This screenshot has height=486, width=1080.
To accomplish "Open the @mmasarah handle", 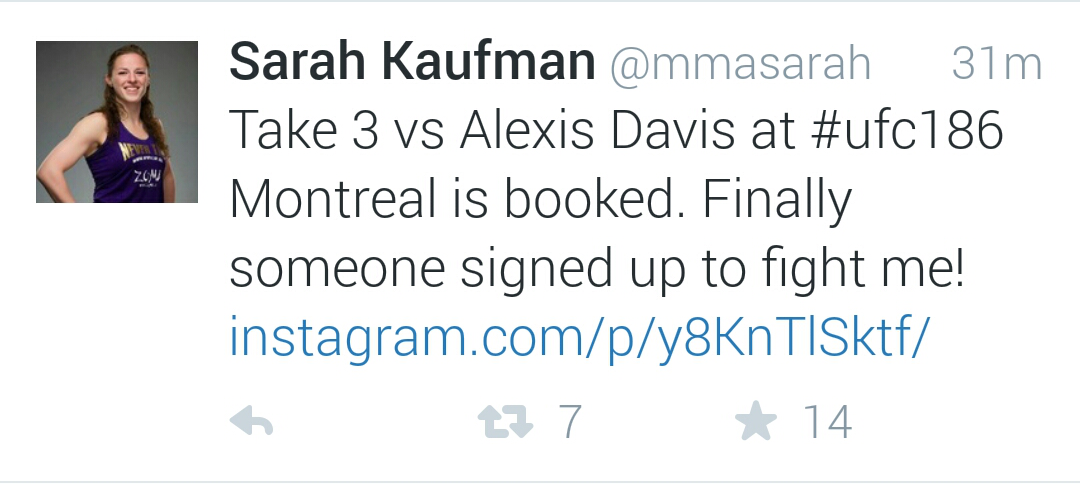I will click(x=740, y=66).
